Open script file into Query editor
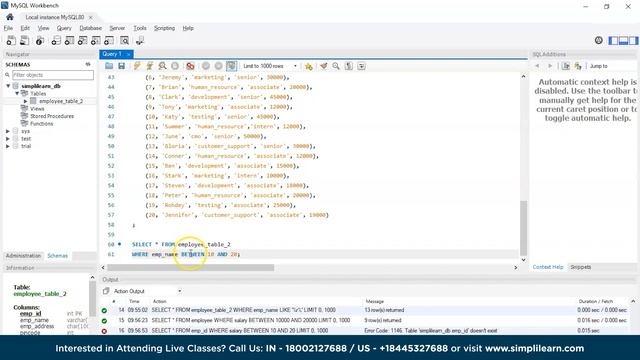 (109, 66)
